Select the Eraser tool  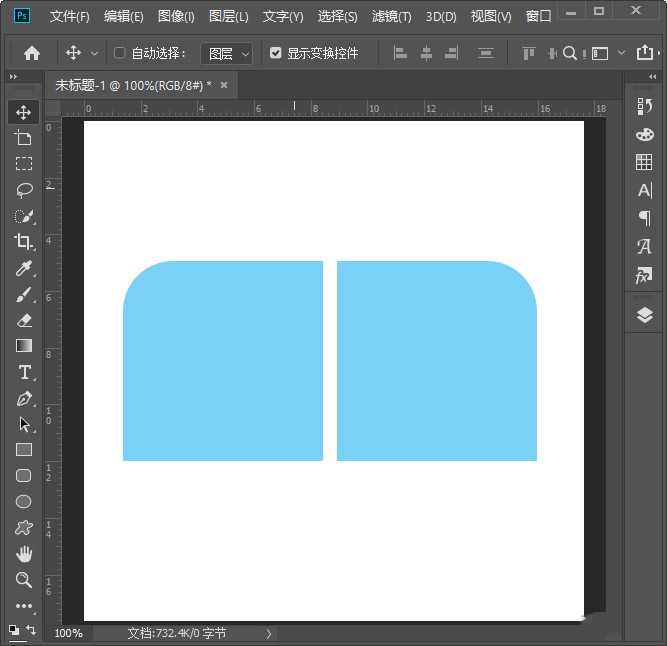coord(24,320)
